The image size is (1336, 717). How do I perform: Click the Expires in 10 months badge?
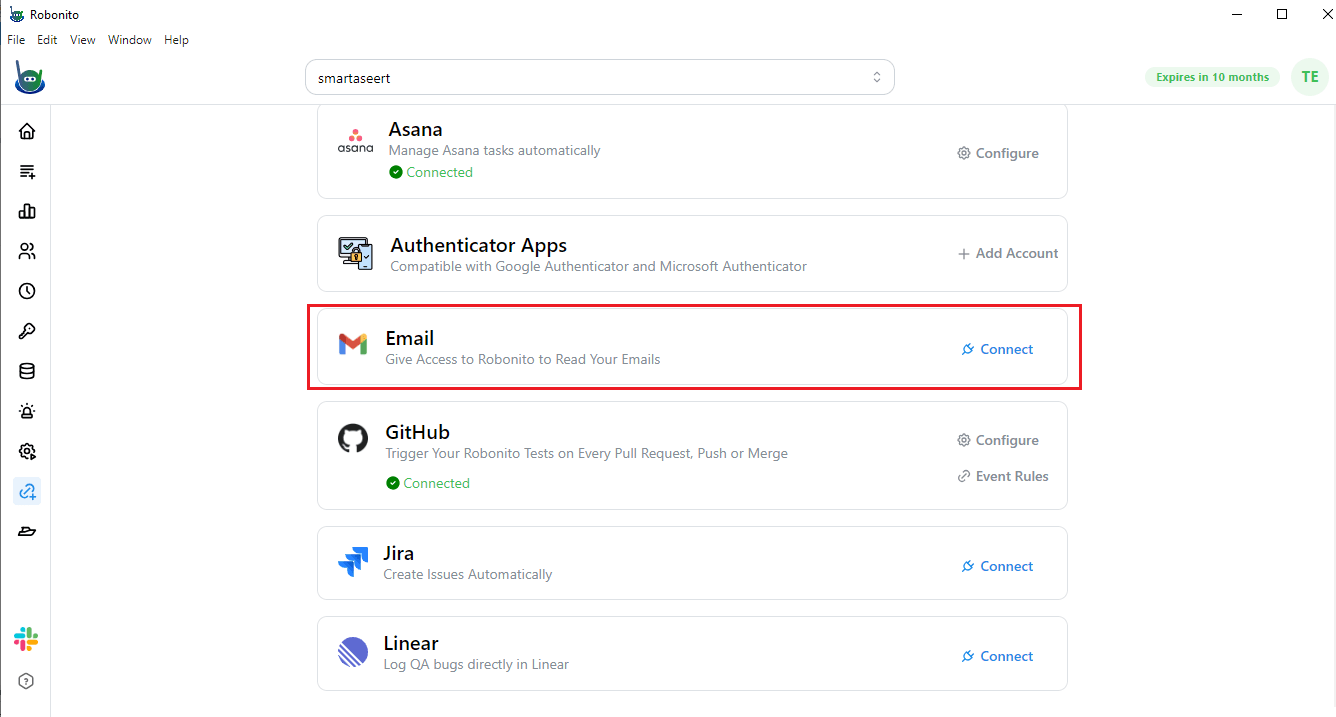point(1212,77)
